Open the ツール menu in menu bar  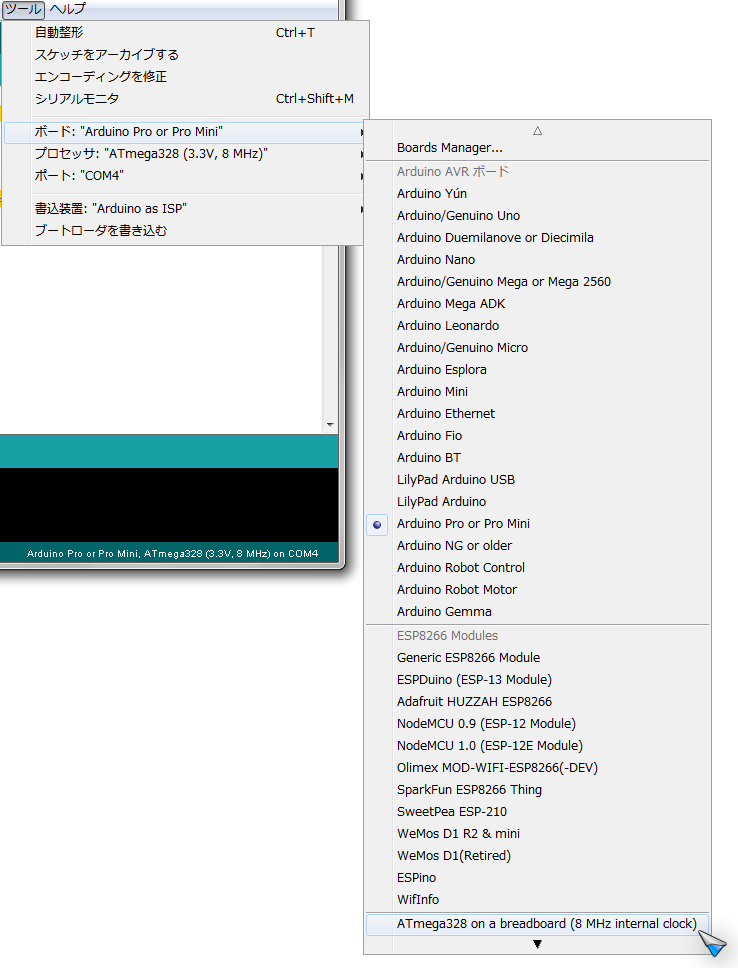click(23, 9)
